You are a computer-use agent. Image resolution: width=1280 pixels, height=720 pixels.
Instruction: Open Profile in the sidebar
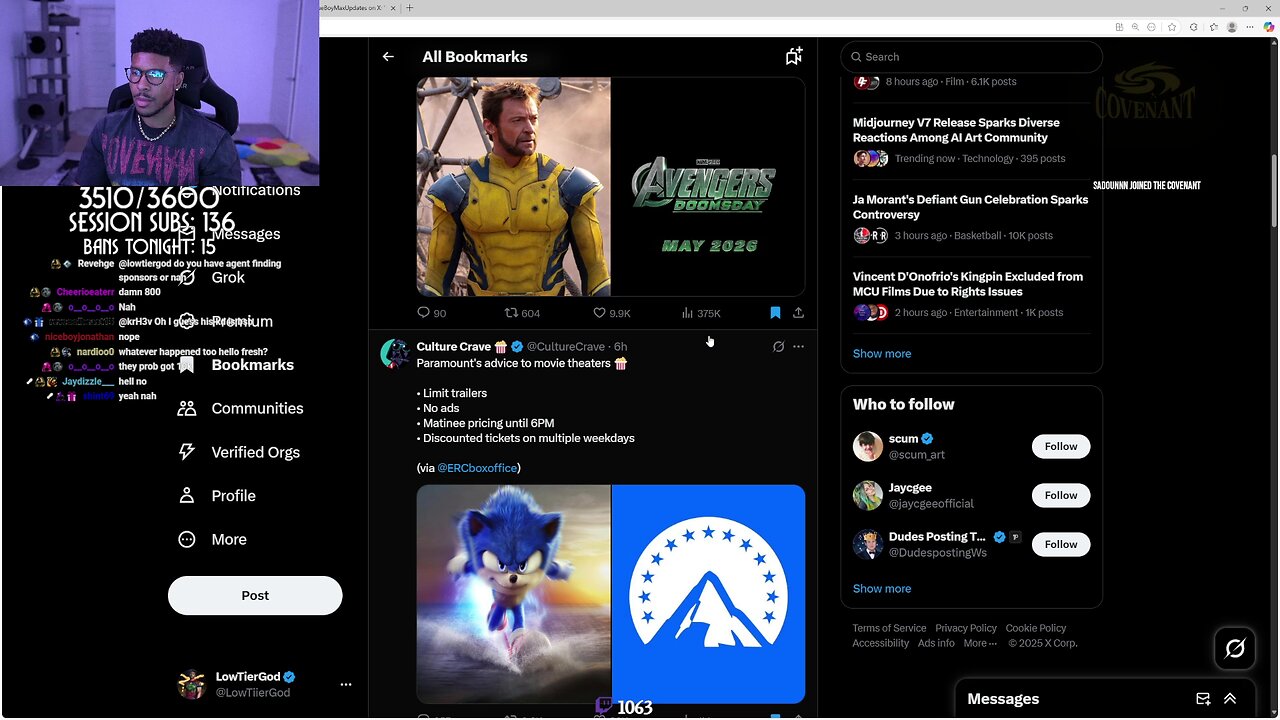(216, 496)
